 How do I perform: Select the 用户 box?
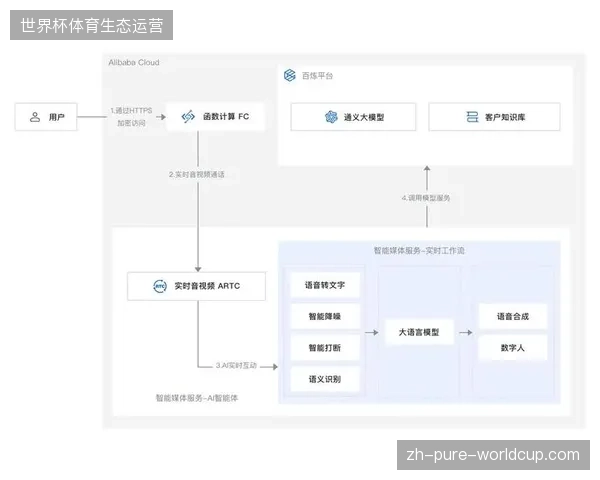point(46,117)
